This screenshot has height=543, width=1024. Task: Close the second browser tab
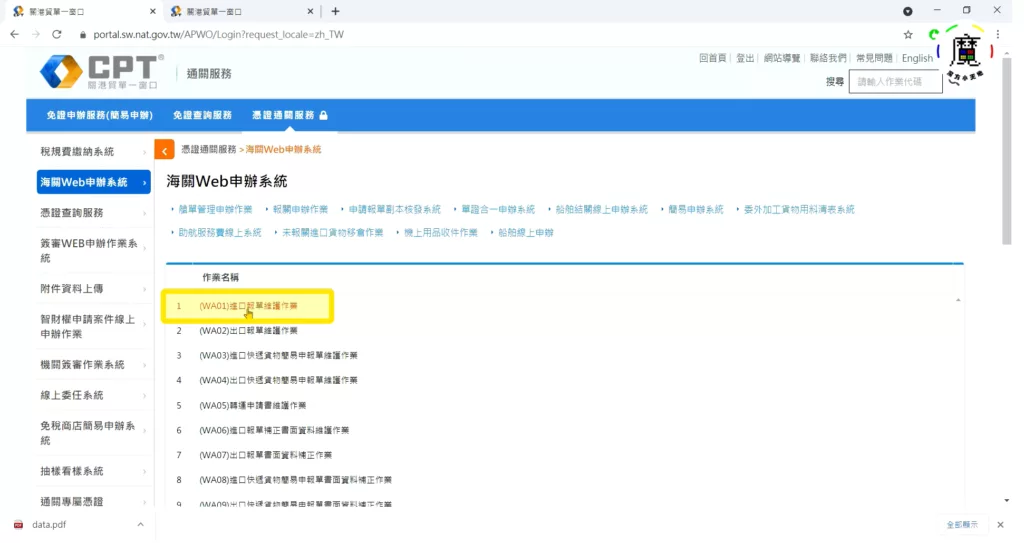(310, 11)
